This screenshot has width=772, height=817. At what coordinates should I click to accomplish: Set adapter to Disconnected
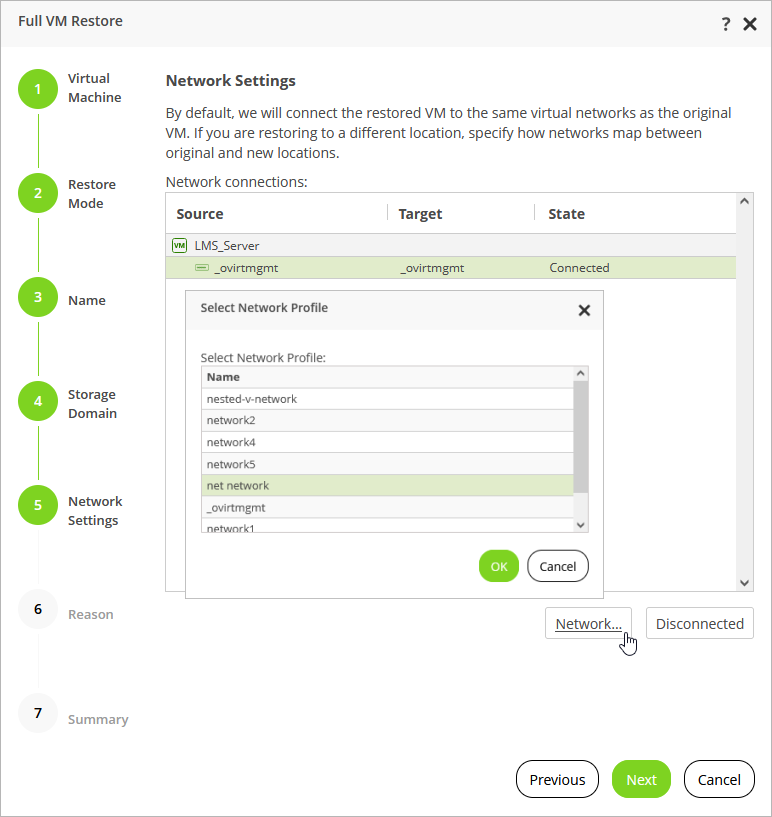click(699, 624)
